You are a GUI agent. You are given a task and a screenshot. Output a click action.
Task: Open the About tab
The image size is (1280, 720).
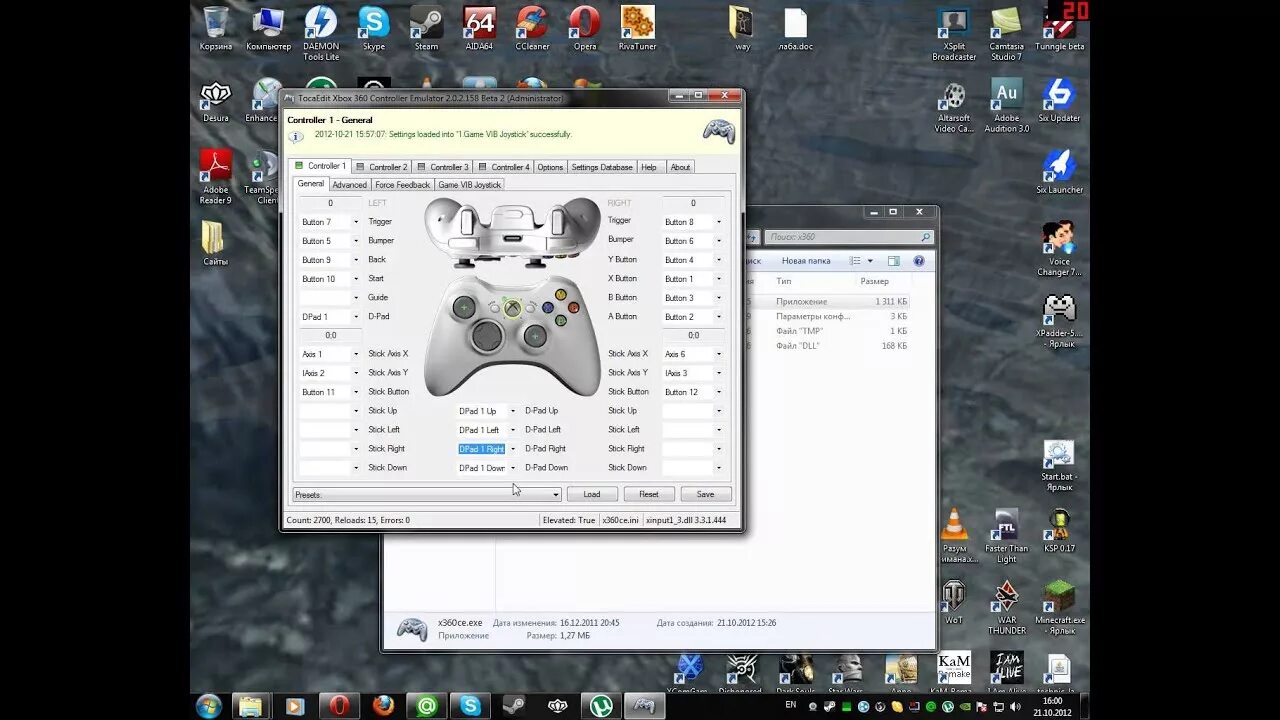[x=680, y=167]
